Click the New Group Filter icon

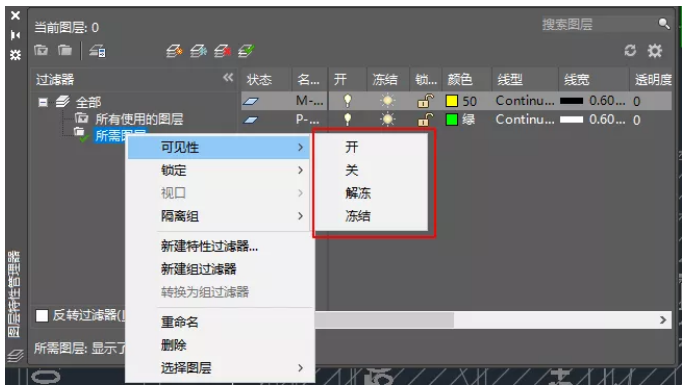tap(65, 50)
